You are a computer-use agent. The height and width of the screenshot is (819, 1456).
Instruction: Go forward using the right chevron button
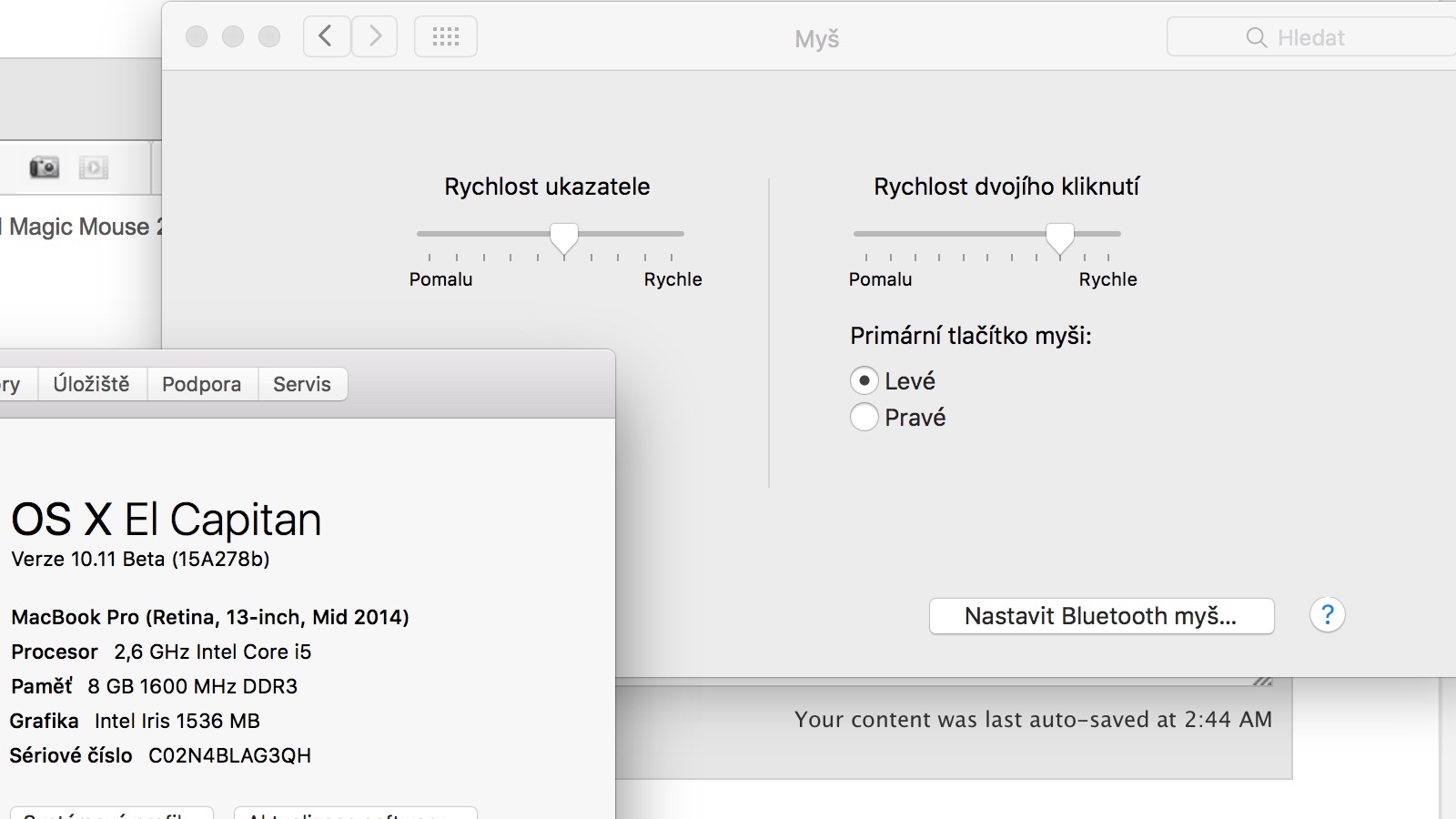(375, 37)
